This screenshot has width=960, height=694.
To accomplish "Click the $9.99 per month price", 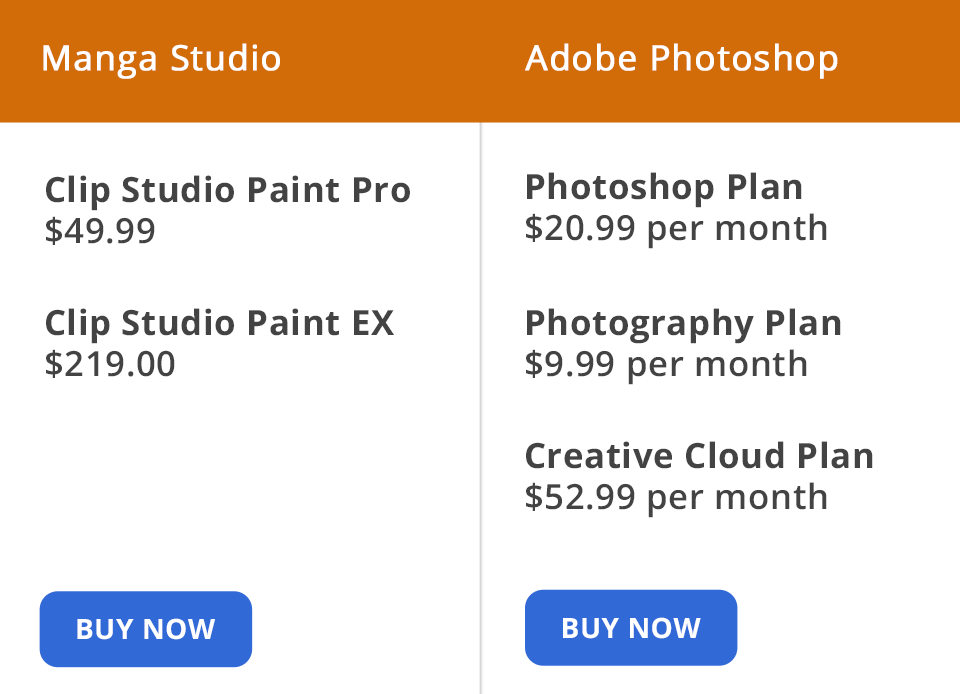I will pyautogui.click(x=665, y=364).
